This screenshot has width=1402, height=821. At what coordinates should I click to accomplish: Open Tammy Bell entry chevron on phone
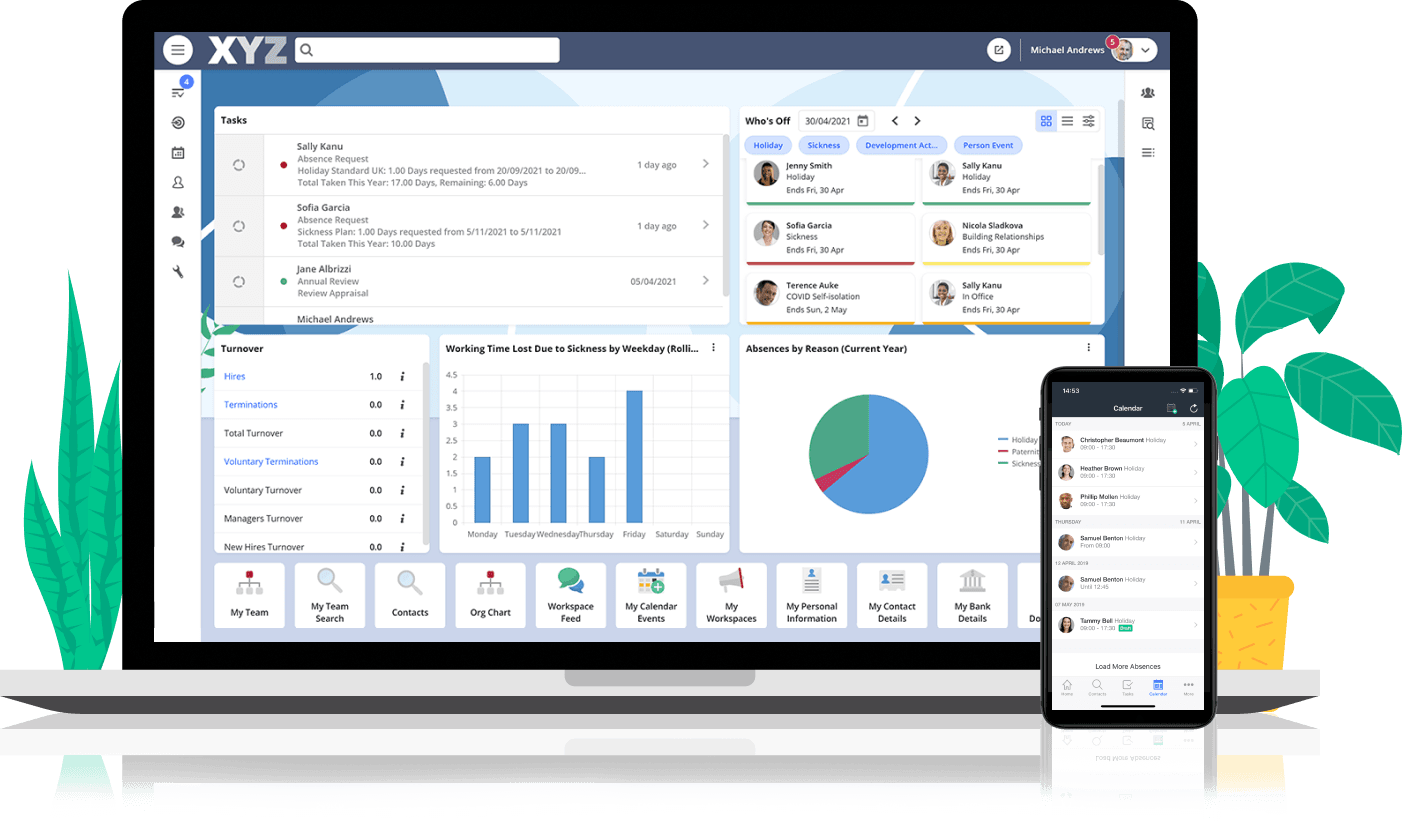click(1195, 624)
